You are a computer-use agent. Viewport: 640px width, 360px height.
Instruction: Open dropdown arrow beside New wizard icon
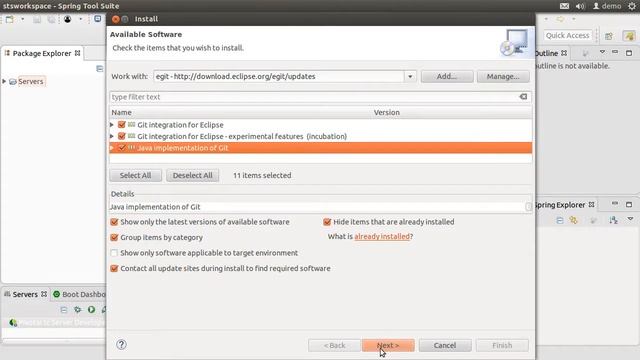[22, 19]
